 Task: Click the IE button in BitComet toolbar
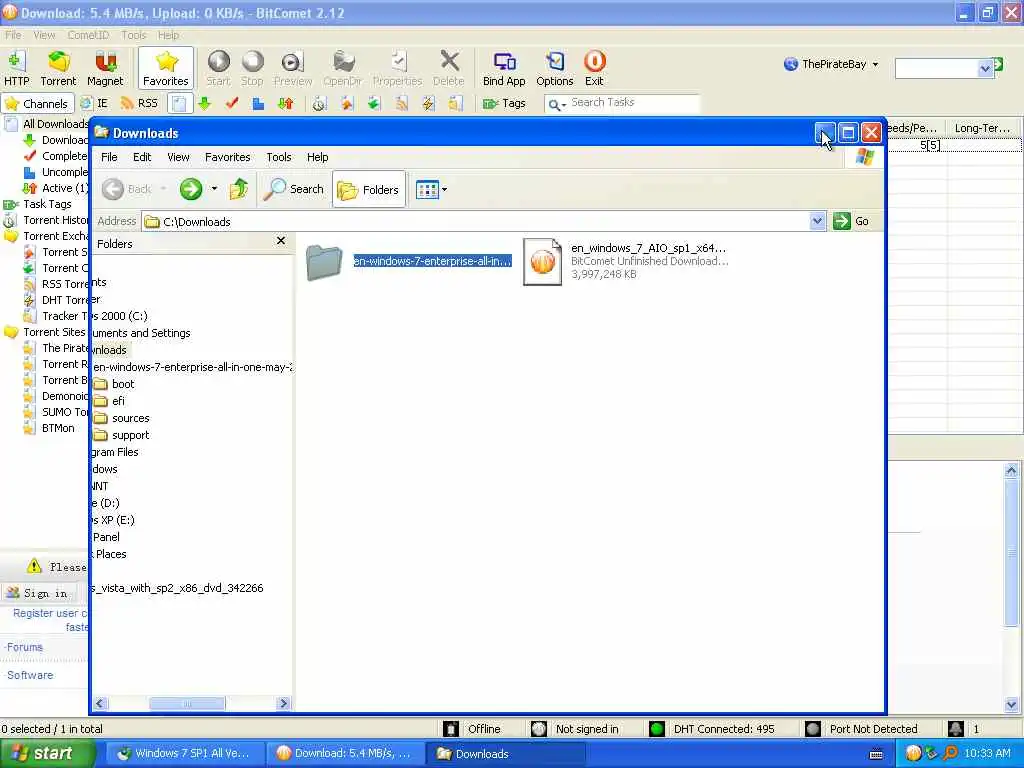[x=95, y=103]
